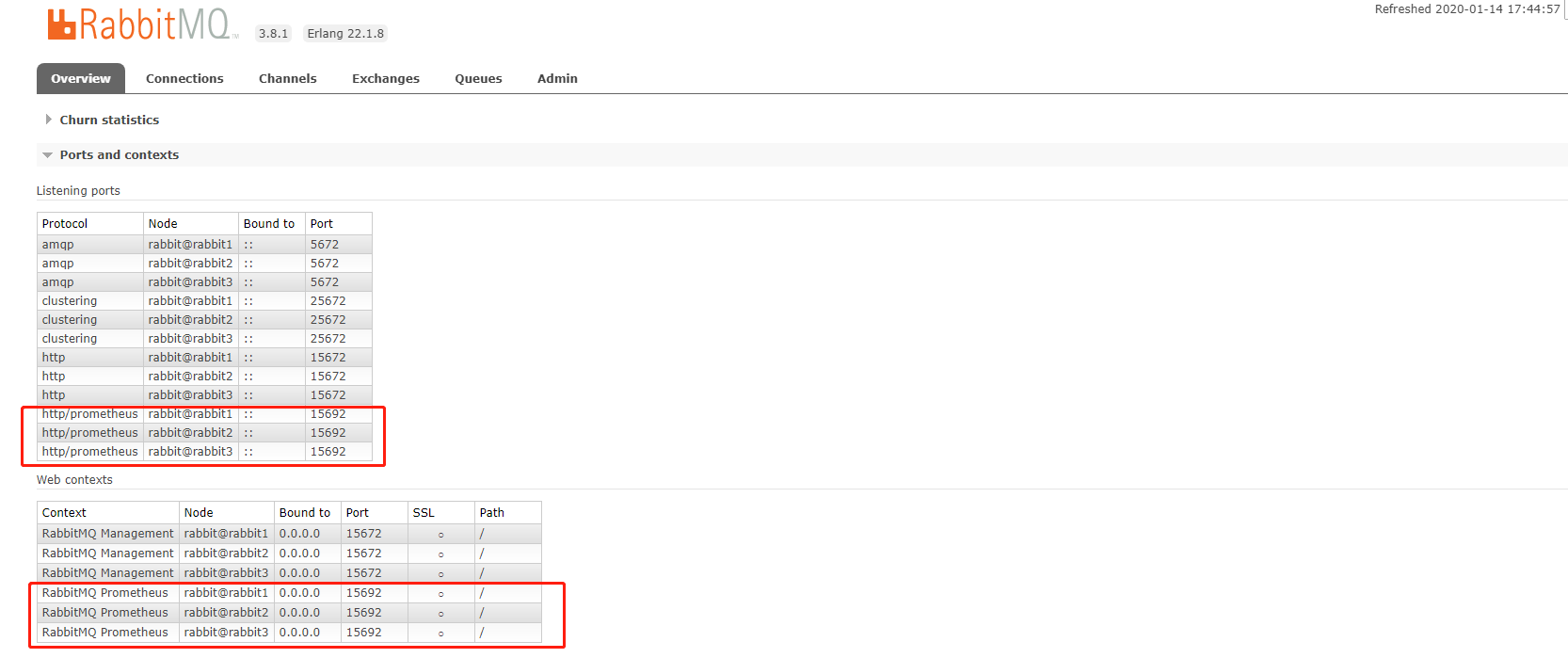Select RabbitMQ Prometheus cell for rabbit@rabbit3
This screenshot has height=658, width=1568.
coord(108,632)
